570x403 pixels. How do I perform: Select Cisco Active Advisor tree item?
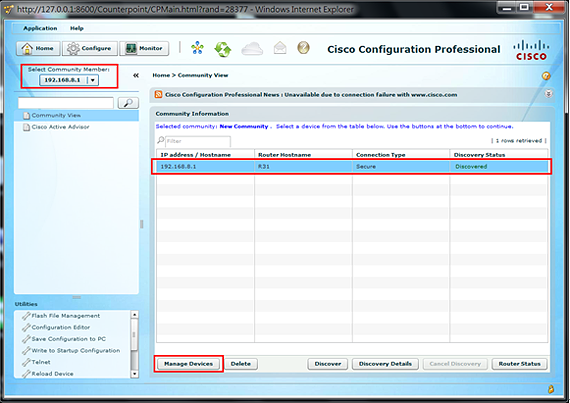(60, 127)
